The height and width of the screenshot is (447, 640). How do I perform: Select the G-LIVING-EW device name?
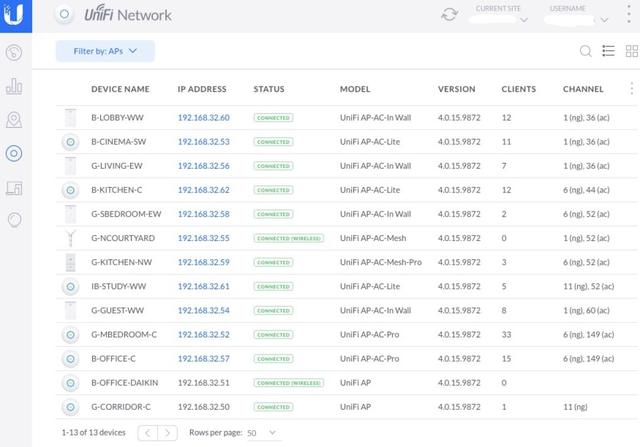click(x=117, y=166)
